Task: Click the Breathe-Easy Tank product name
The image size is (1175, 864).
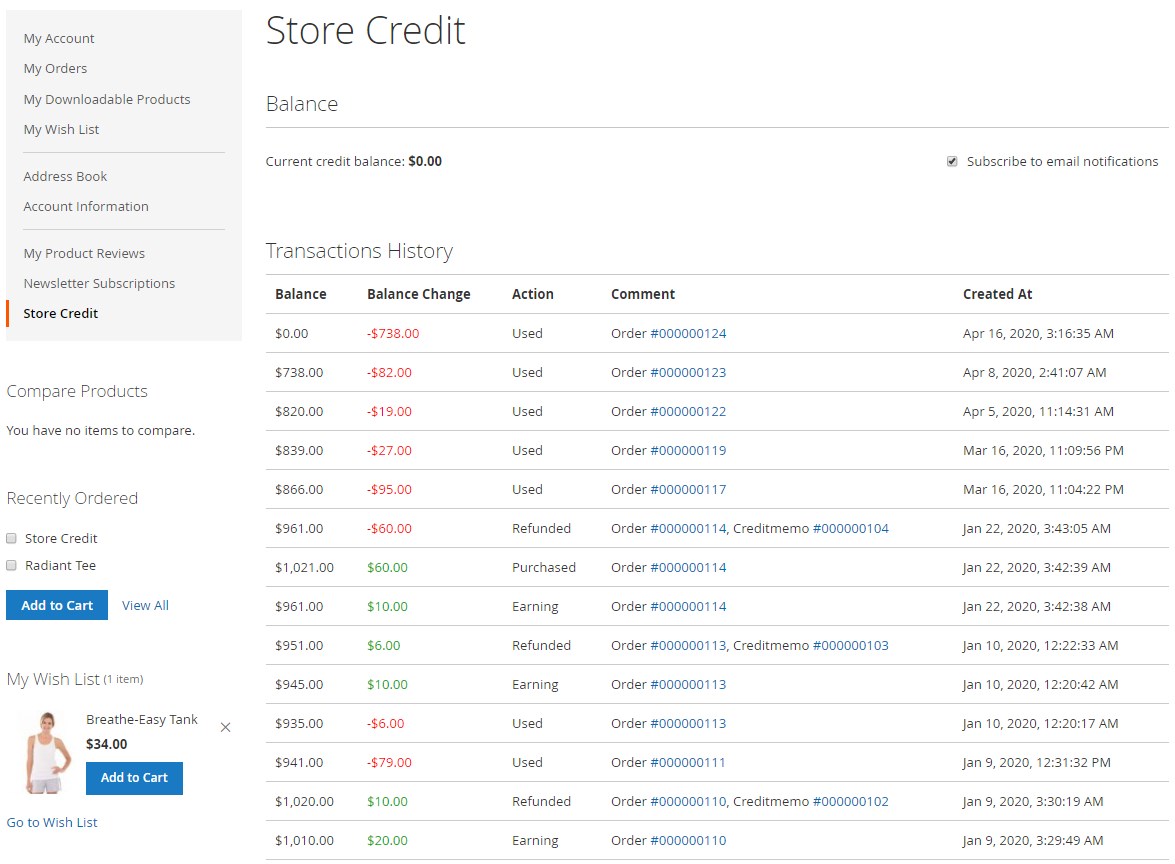Action: pos(142,719)
